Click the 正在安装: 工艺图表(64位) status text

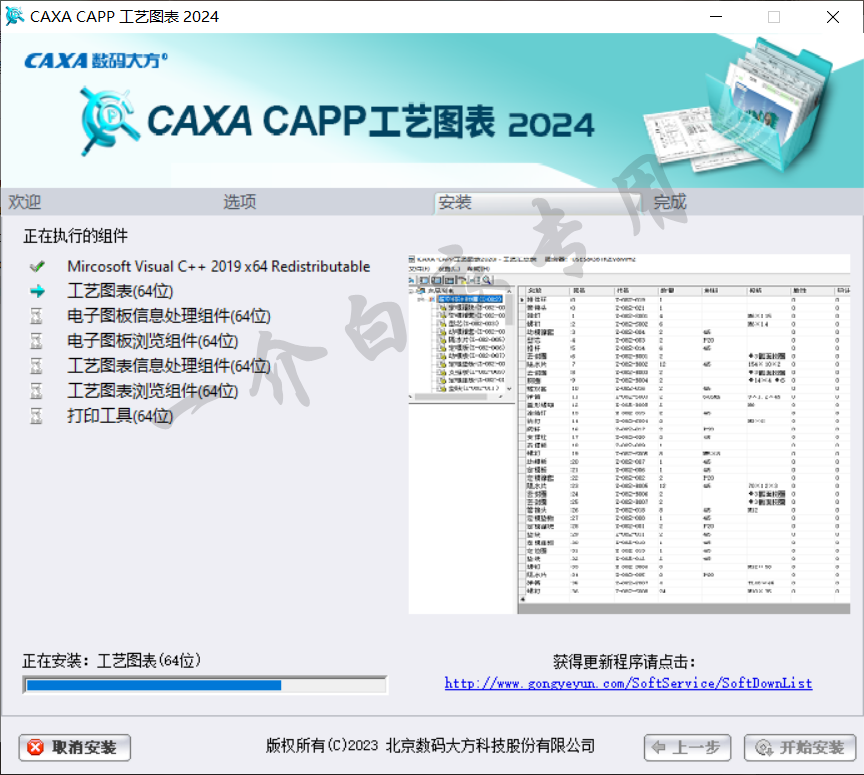112,660
